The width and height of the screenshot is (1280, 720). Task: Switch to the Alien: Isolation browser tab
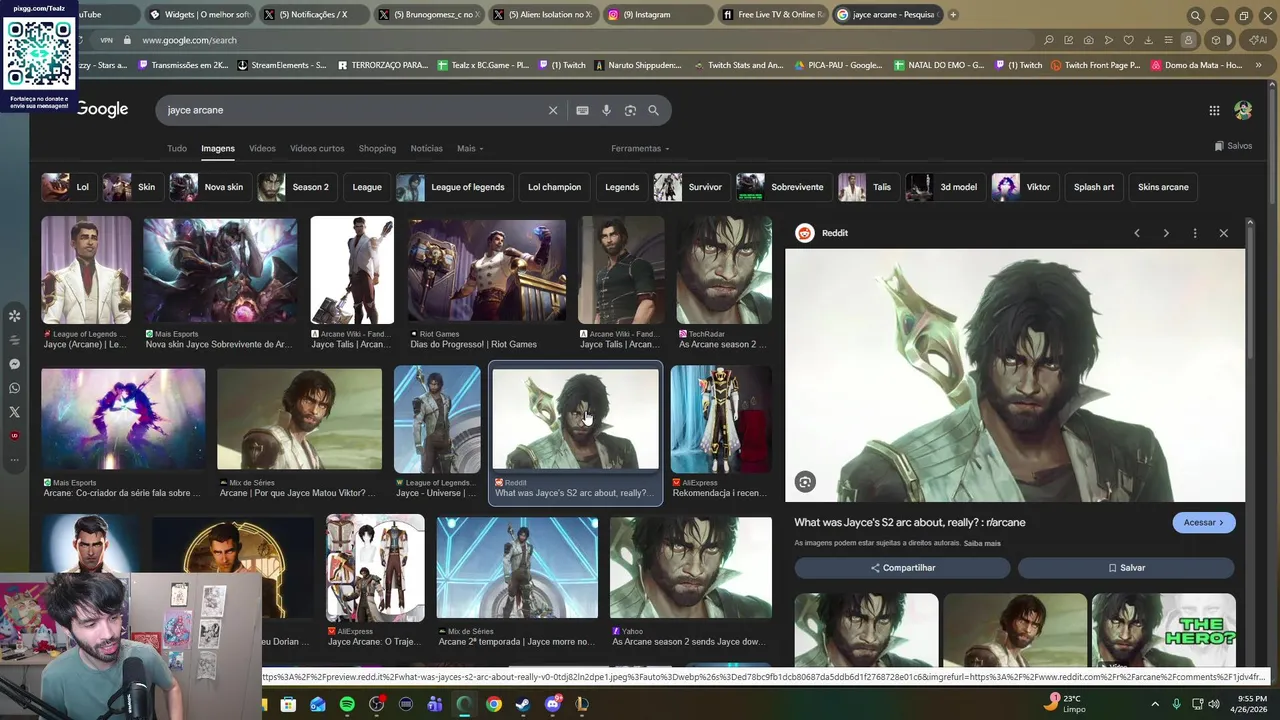(542, 15)
